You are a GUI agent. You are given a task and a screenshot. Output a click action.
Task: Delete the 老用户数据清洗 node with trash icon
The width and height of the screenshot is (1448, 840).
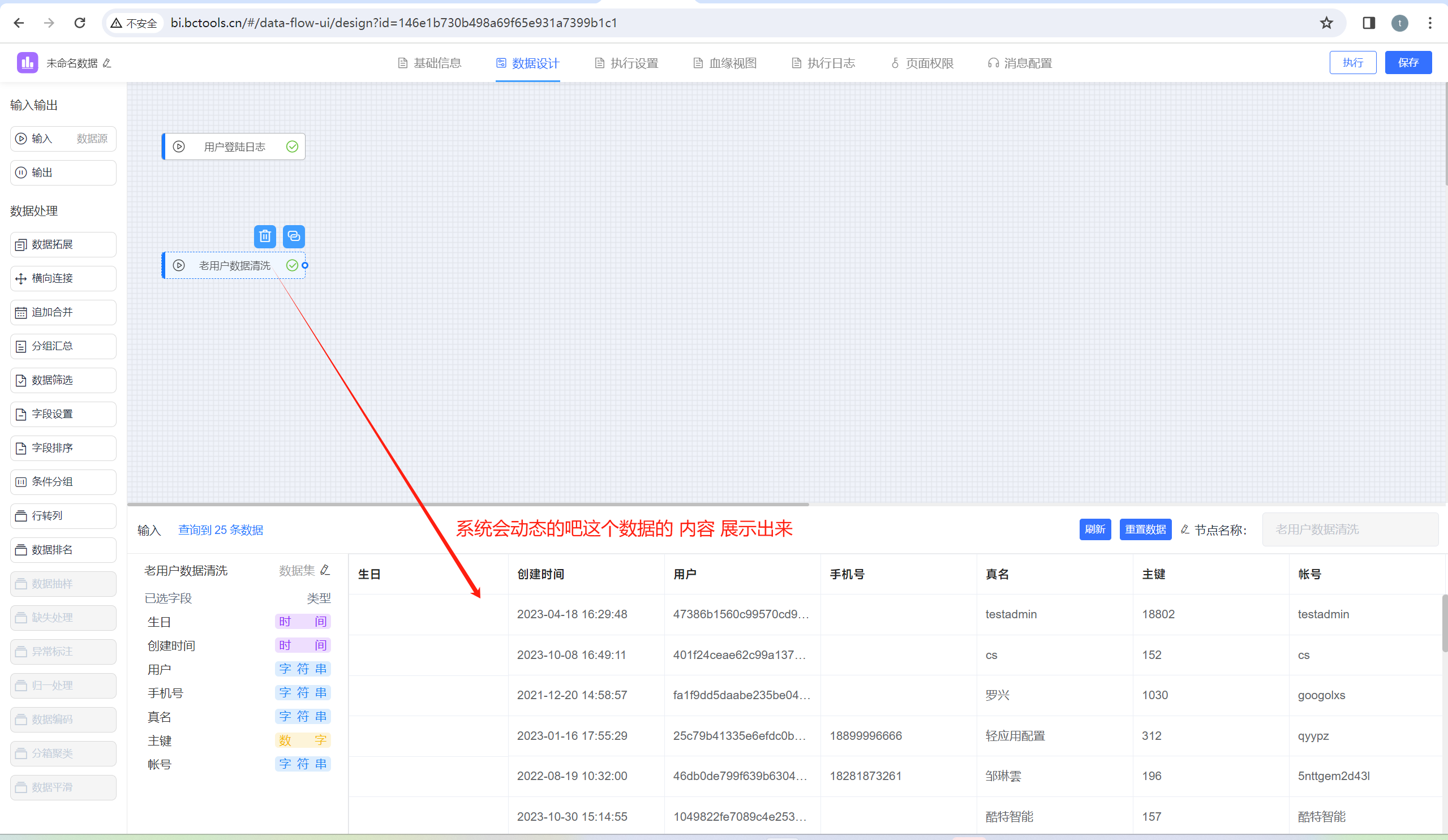coord(265,236)
